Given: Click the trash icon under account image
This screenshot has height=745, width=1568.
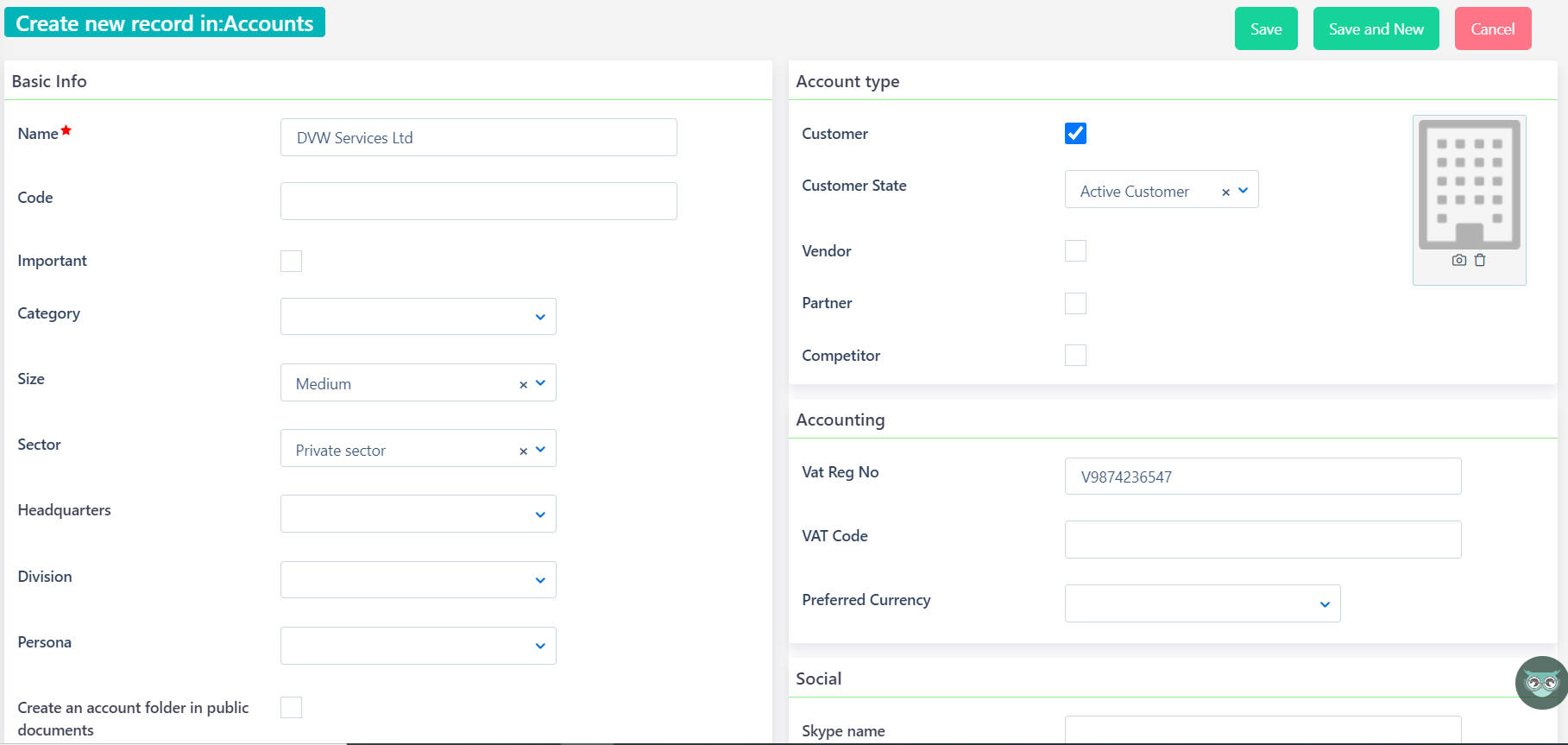Looking at the screenshot, I should pyautogui.click(x=1480, y=260).
